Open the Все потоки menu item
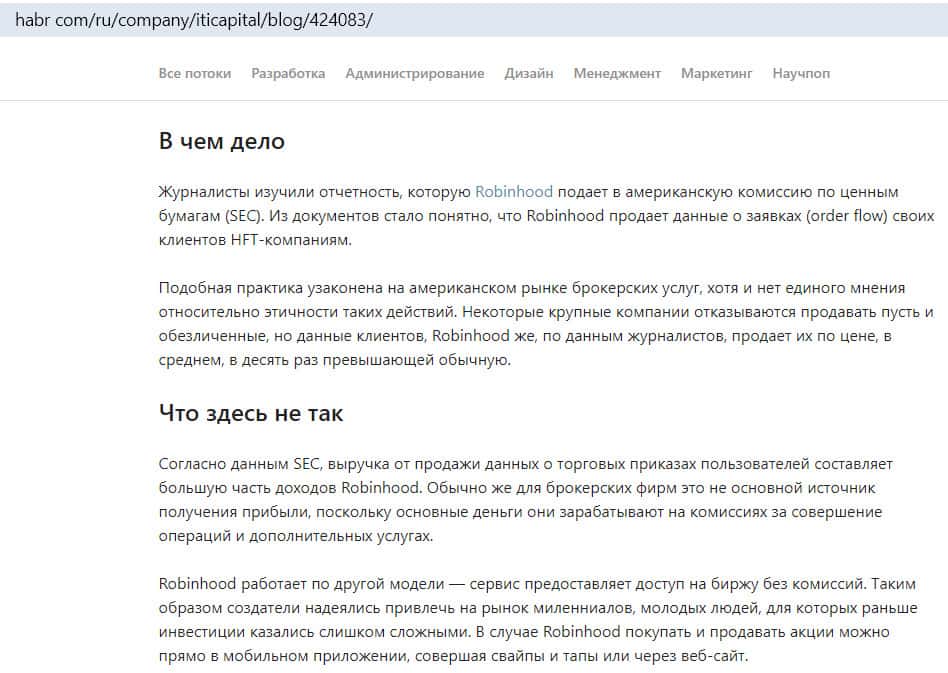Viewport: 948px width, 673px height. click(195, 73)
